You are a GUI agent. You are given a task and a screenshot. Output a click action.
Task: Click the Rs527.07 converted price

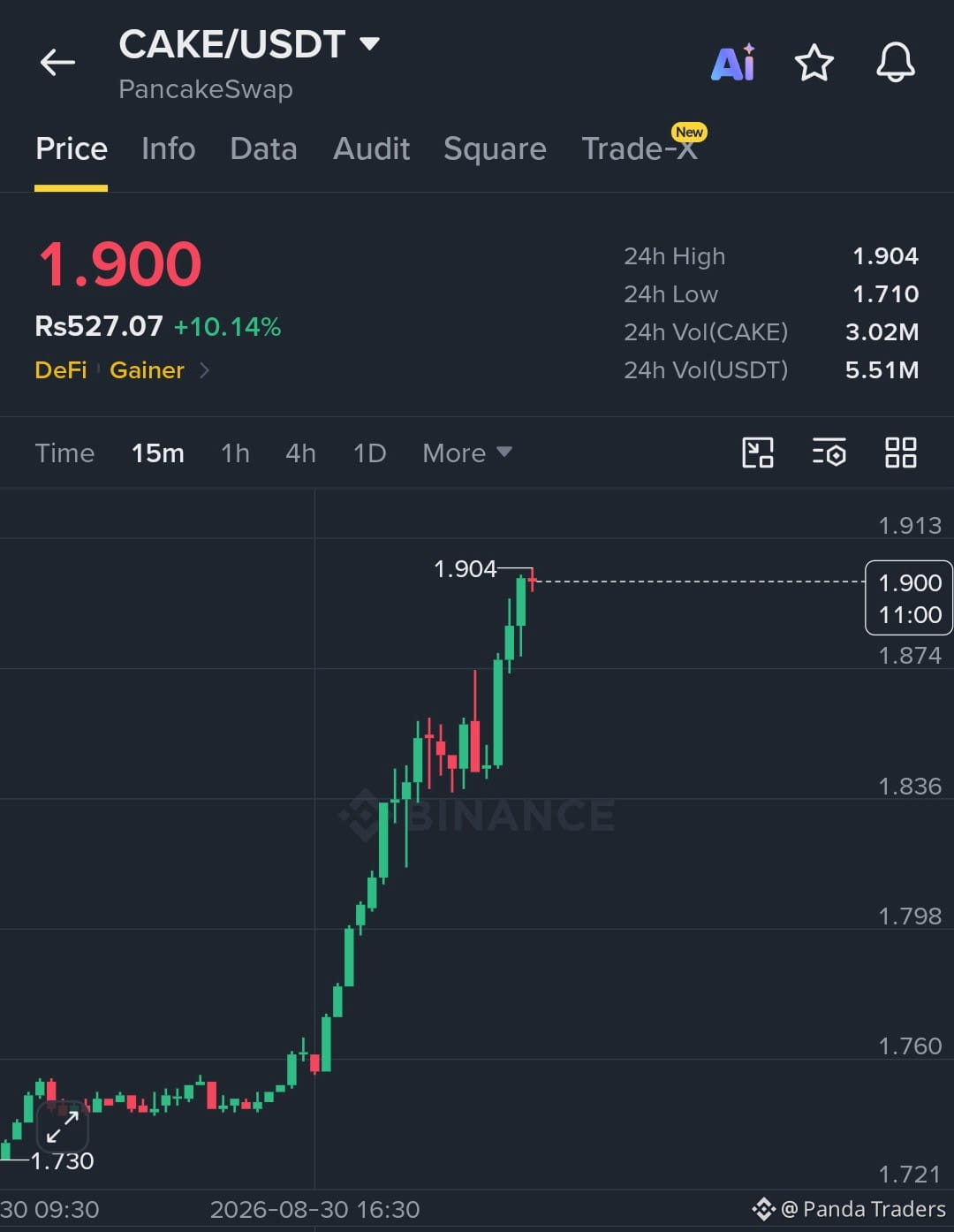coord(99,326)
